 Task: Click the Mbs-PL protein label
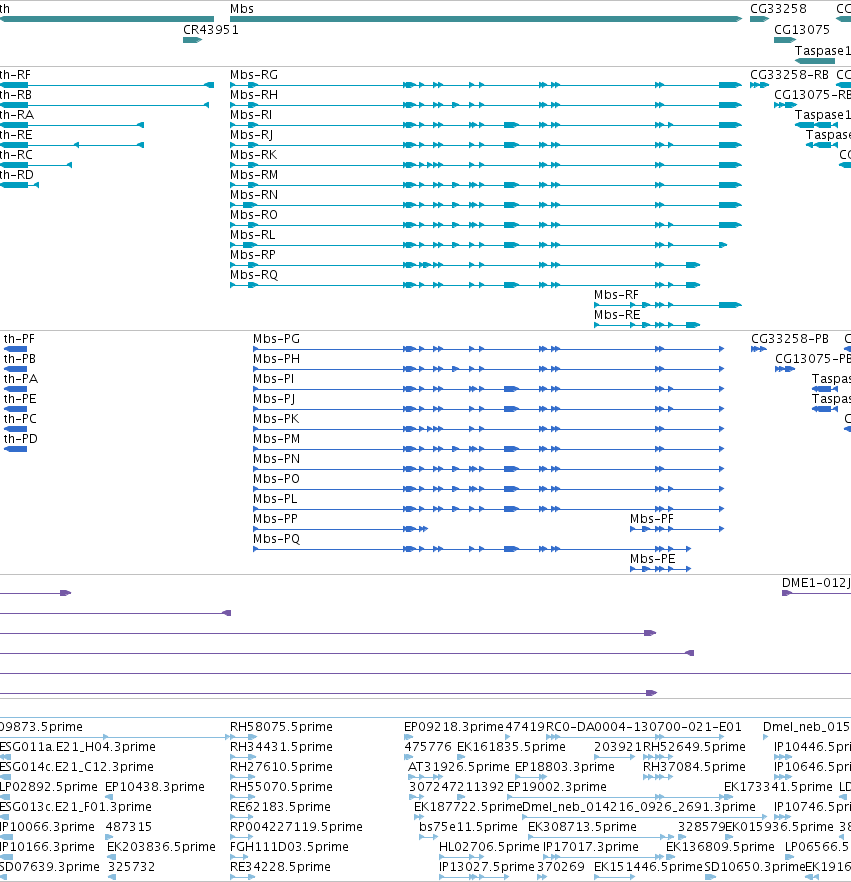point(275,499)
